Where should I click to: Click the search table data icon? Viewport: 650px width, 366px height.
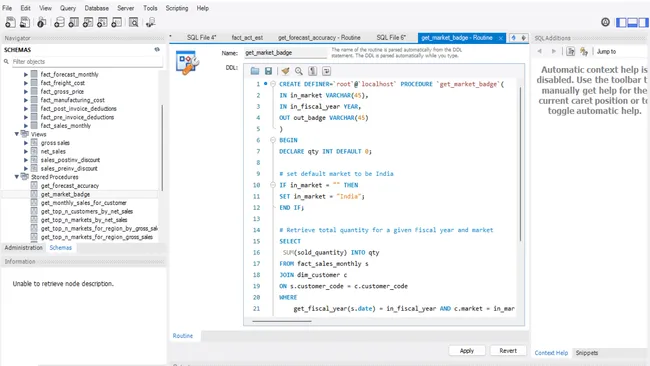133,22
